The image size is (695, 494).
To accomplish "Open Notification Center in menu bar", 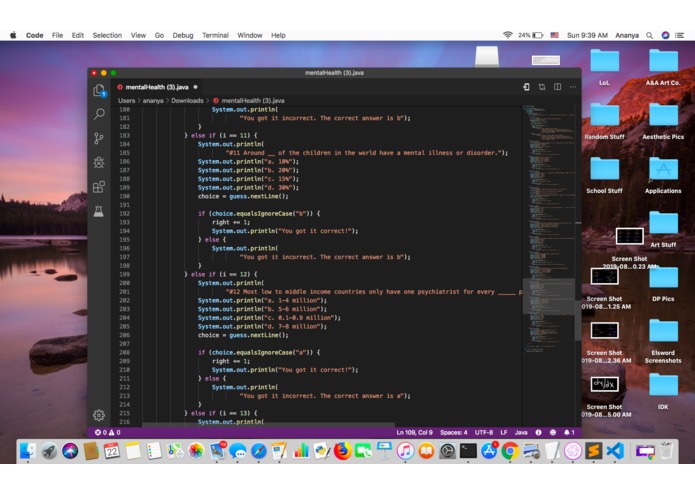I will [x=679, y=35].
